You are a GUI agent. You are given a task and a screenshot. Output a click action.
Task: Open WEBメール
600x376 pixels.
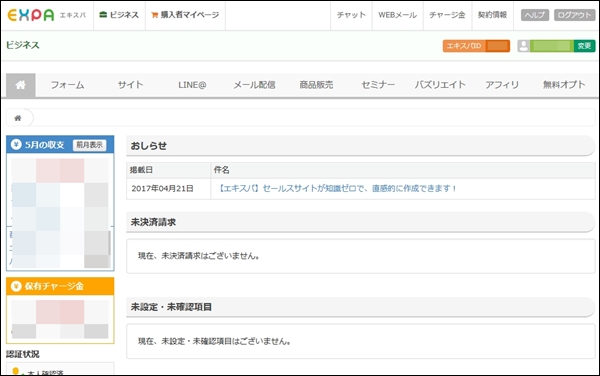click(x=398, y=15)
